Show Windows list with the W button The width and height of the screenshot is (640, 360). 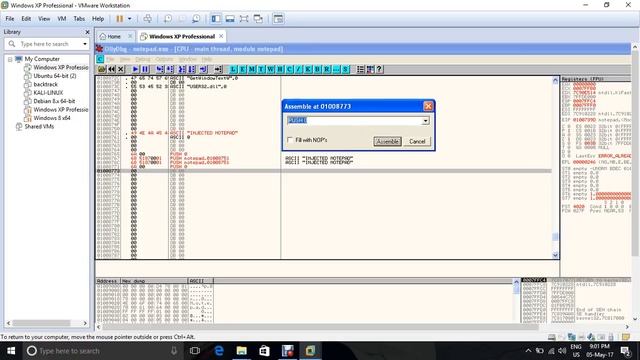(271, 69)
